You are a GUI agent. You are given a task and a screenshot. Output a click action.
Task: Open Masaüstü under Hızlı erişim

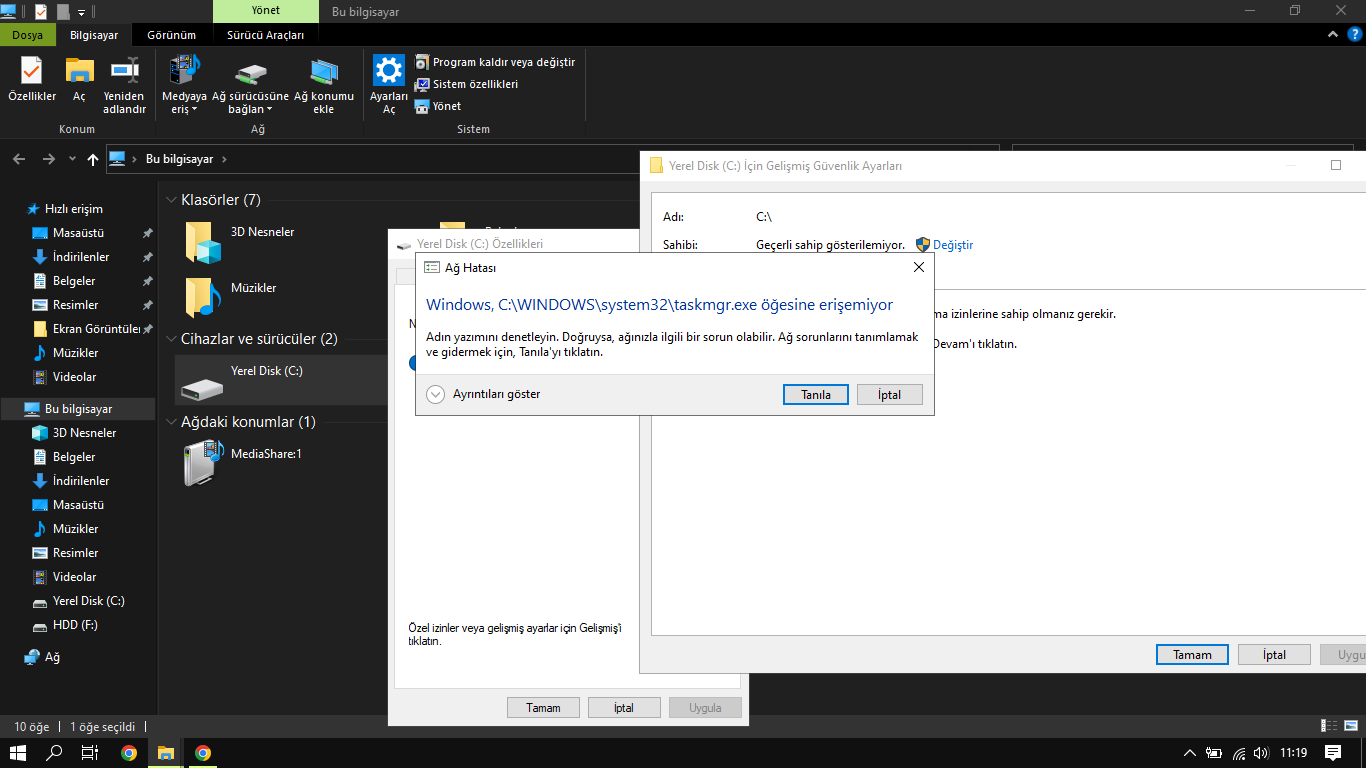[x=78, y=233]
